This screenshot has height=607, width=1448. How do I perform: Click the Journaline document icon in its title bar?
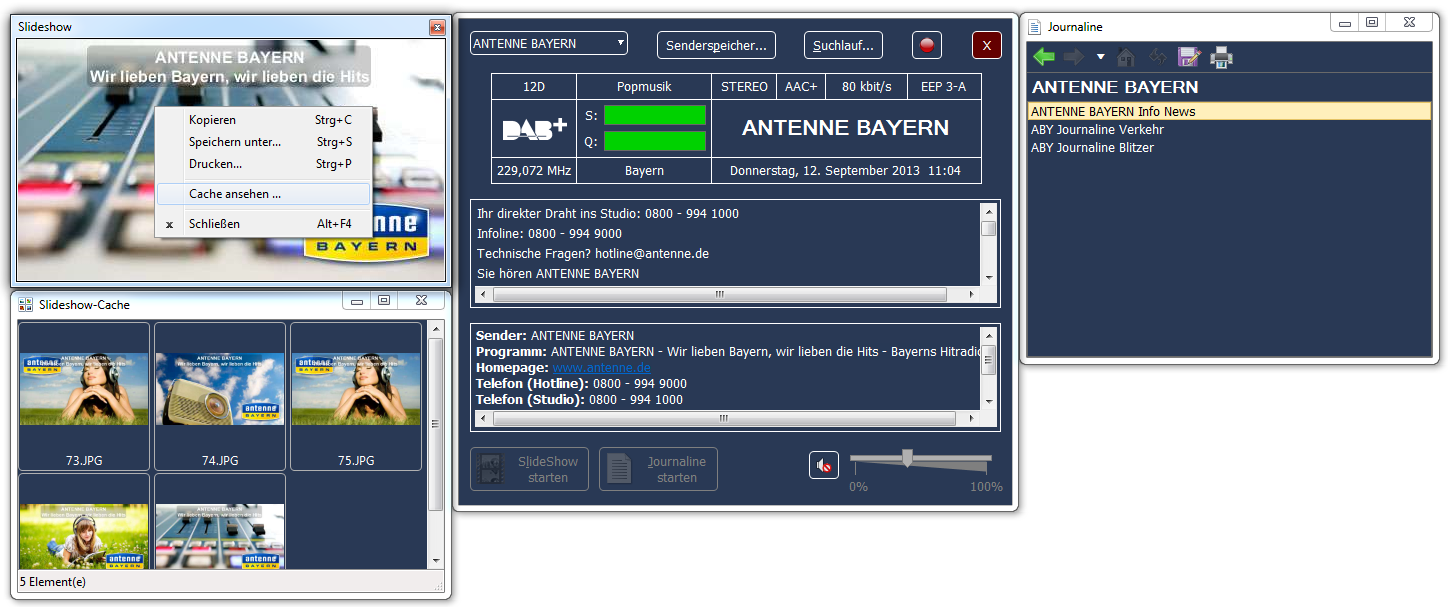coord(1035,27)
